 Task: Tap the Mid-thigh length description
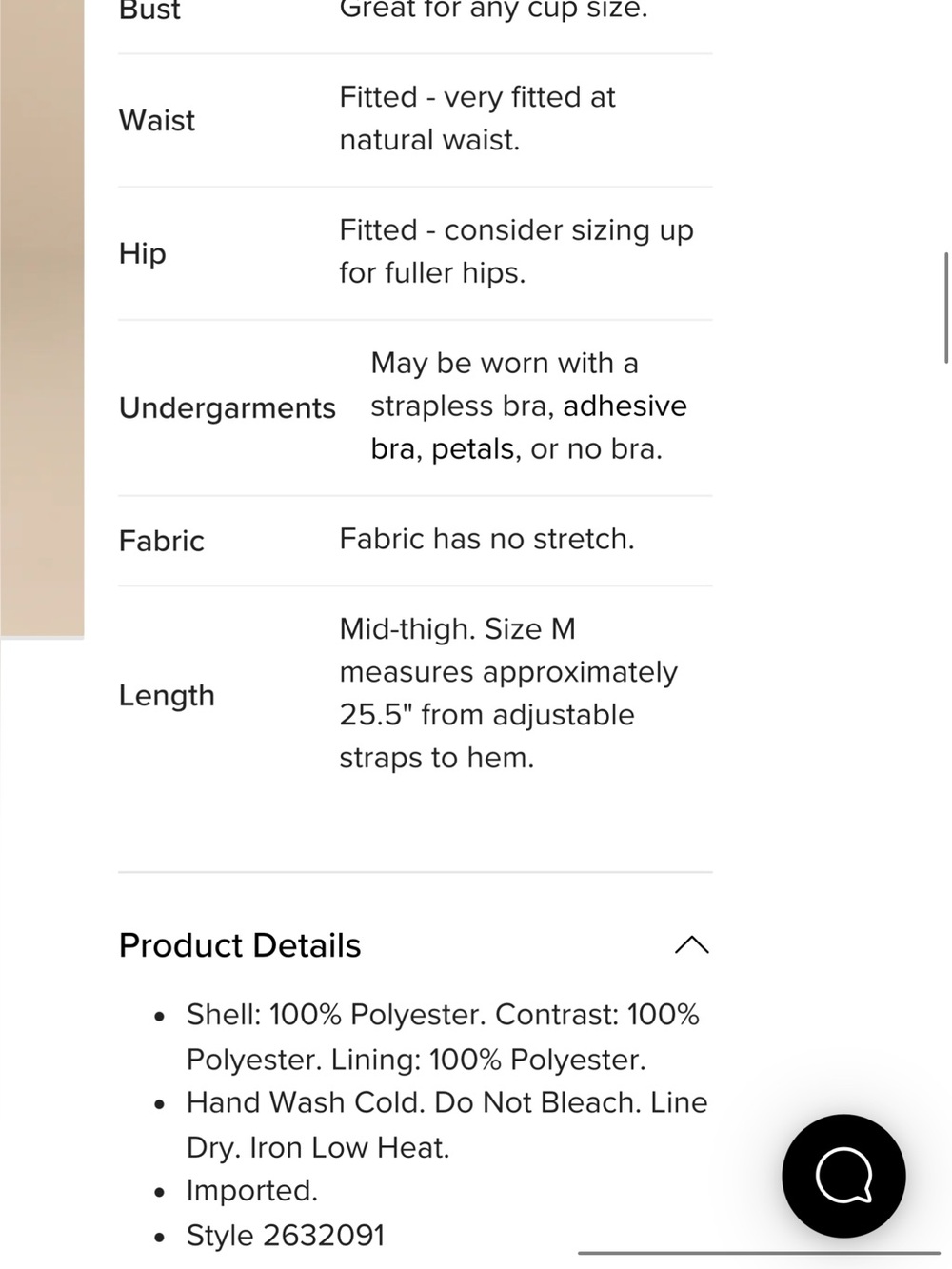(508, 693)
